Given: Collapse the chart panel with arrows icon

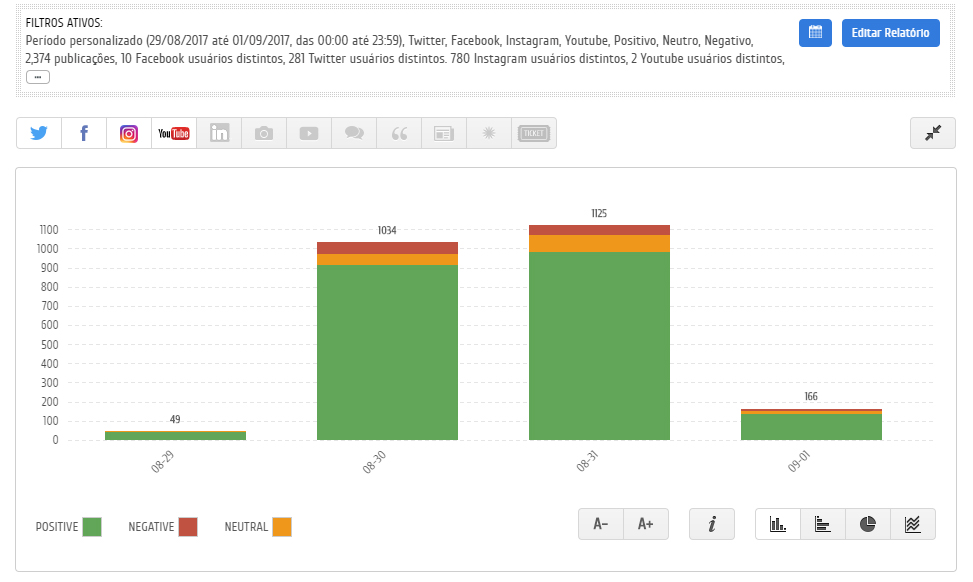Looking at the screenshot, I should click(933, 133).
